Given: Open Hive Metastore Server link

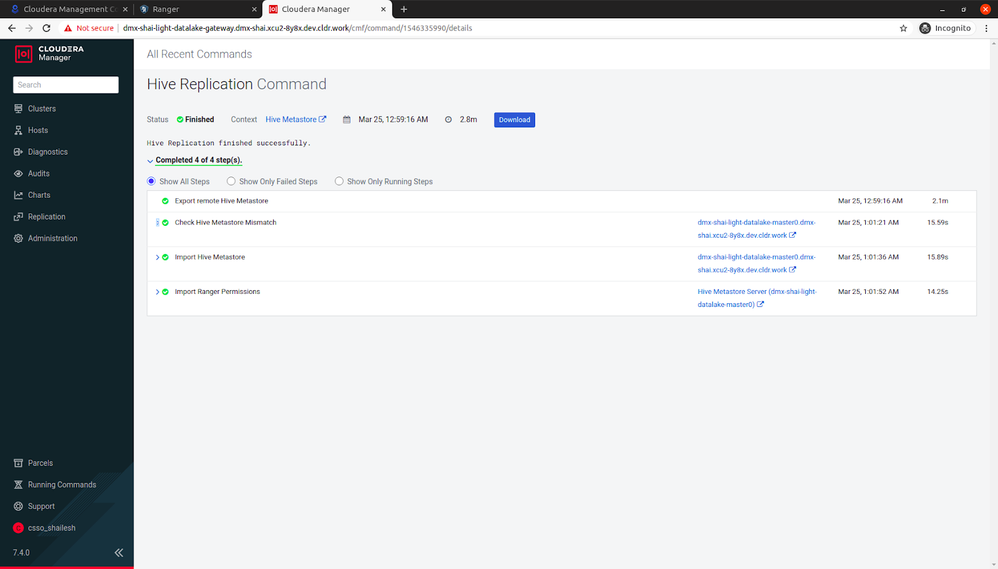Looking at the screenshot, I should (x=757, y=298).
